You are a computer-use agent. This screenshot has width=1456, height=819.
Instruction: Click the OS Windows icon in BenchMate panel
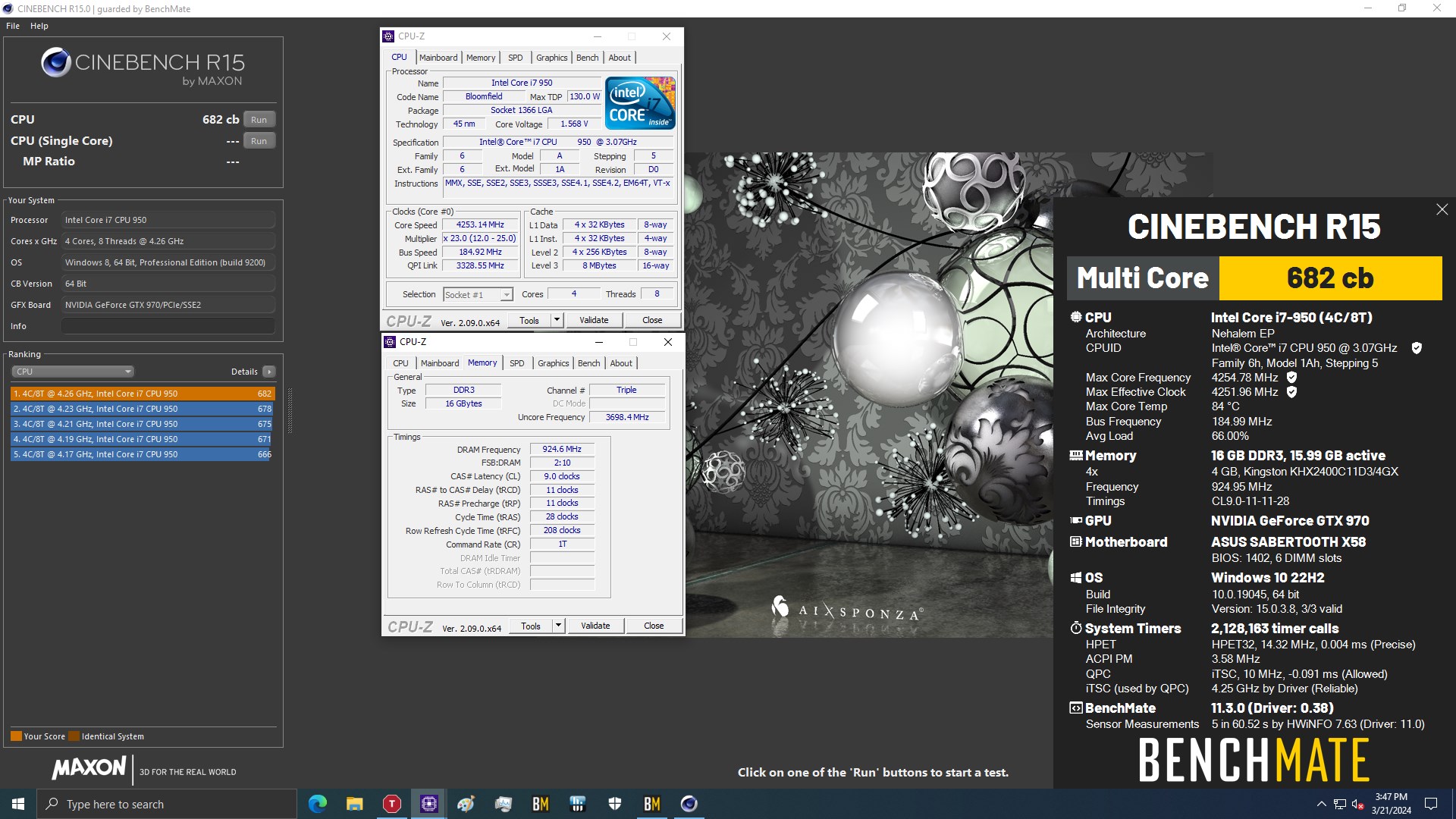1075,577
